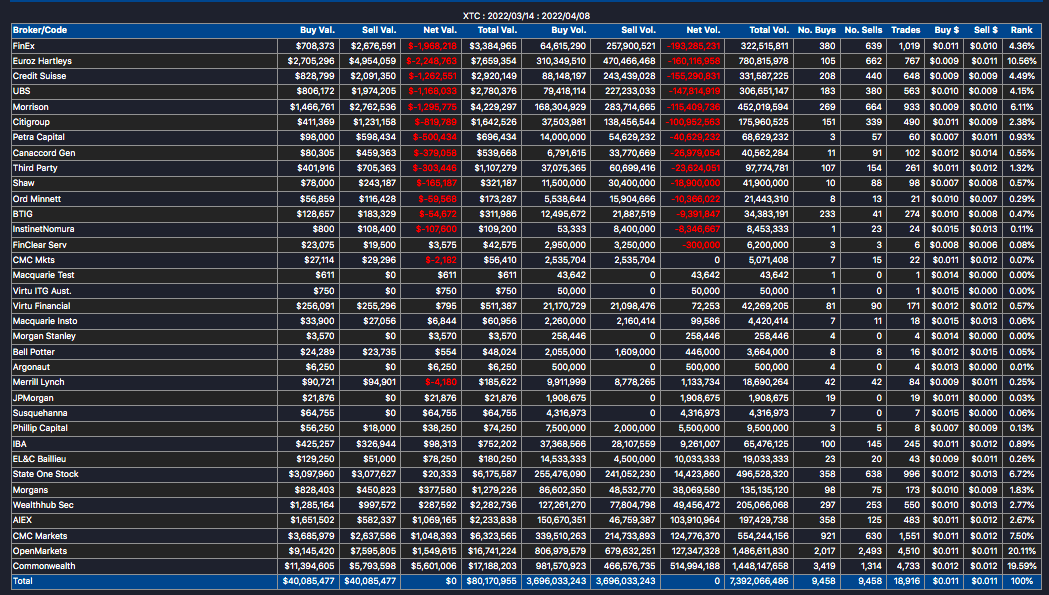Click the Broker/Code column header
This screenshot has width=1049, height=595.
coord(39,30)
